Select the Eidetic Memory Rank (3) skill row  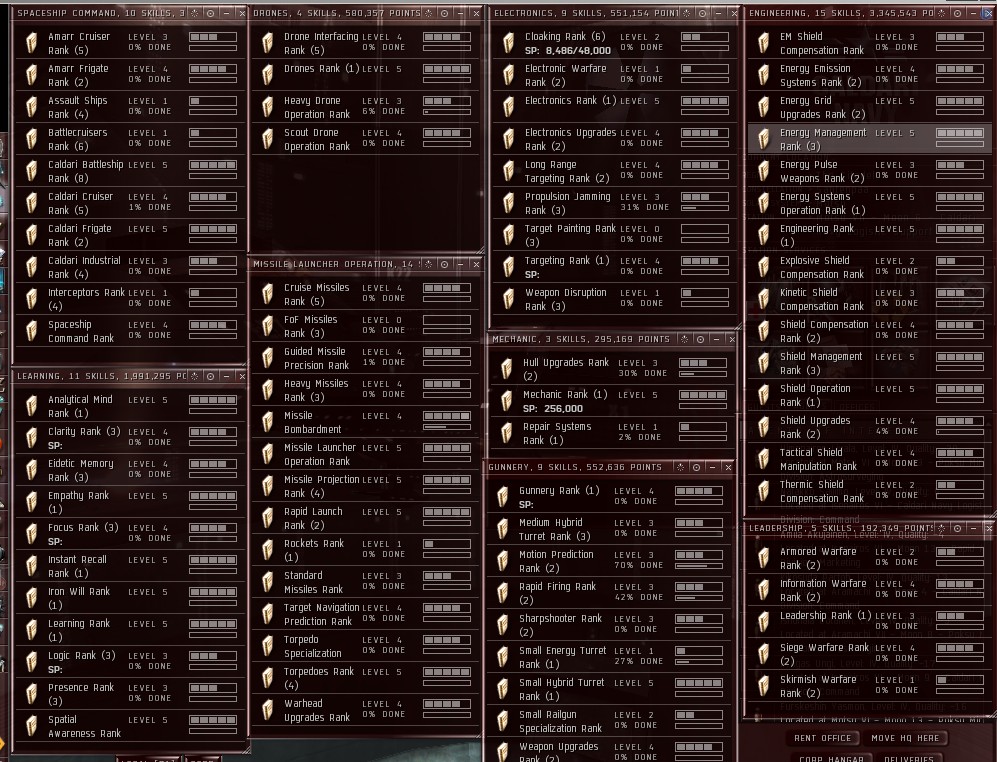[130, 470]
